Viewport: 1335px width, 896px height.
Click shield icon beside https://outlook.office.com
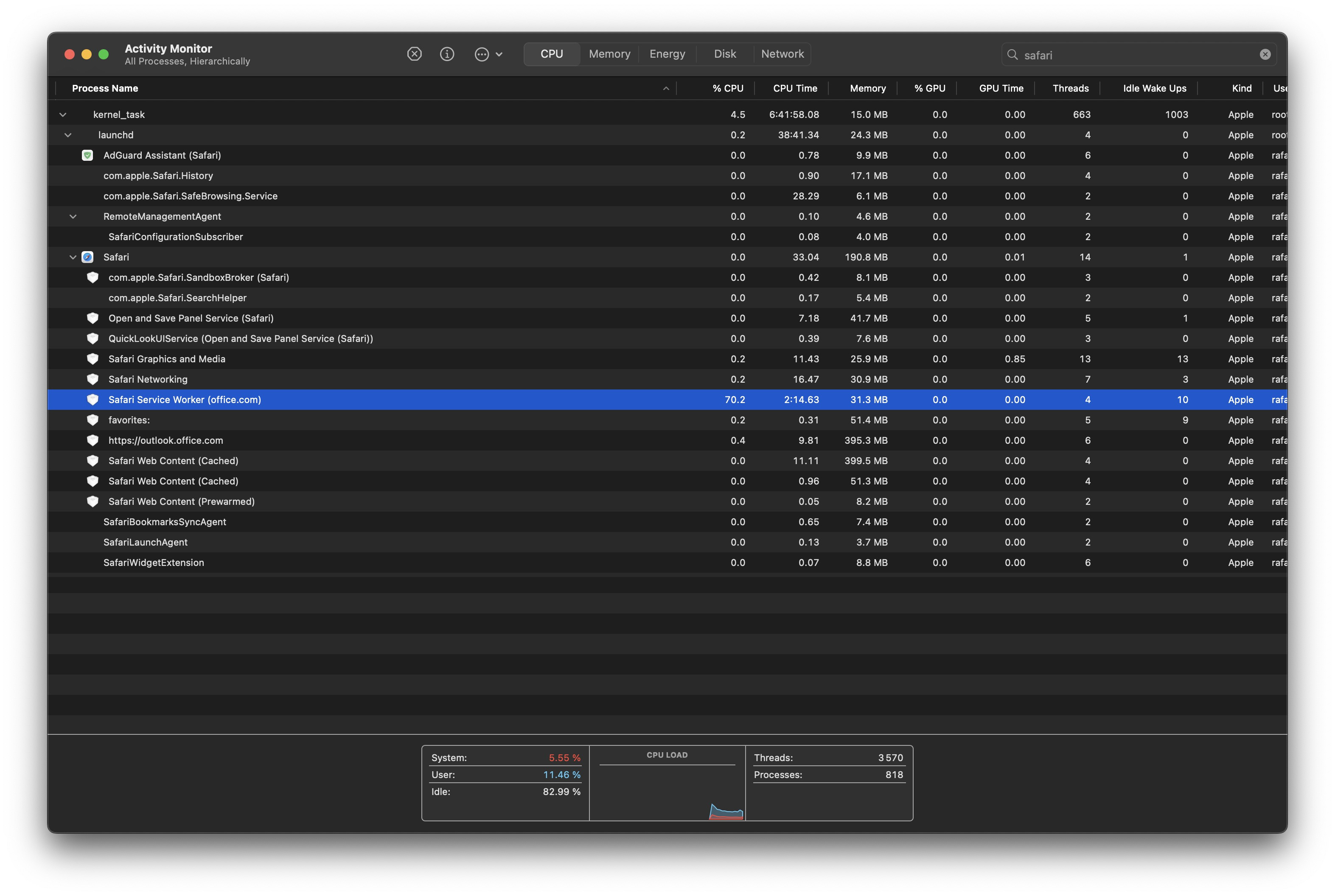pyautogui.click(x=93, y=440)
